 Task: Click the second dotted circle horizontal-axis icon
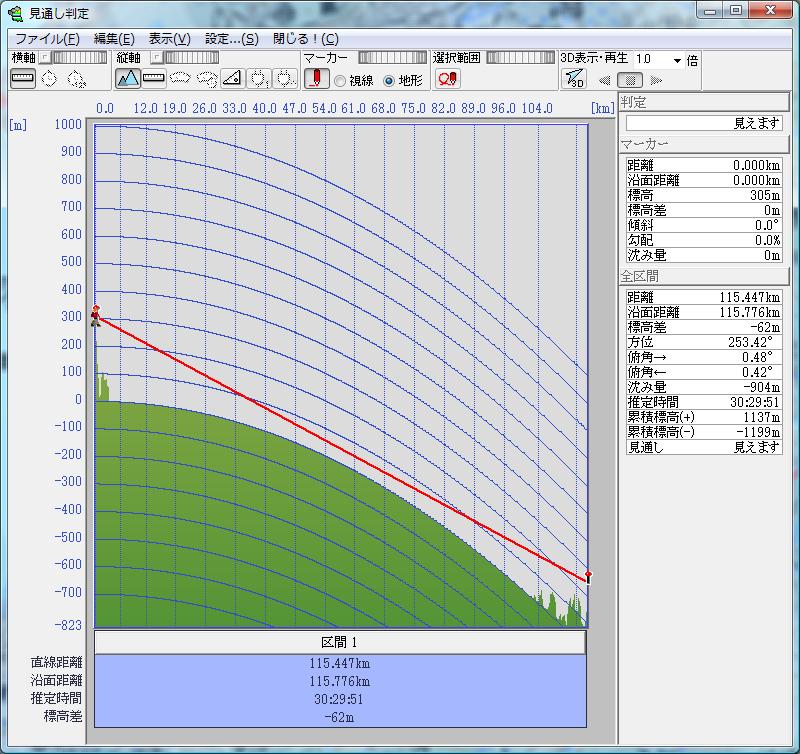(x=76, y=79)
